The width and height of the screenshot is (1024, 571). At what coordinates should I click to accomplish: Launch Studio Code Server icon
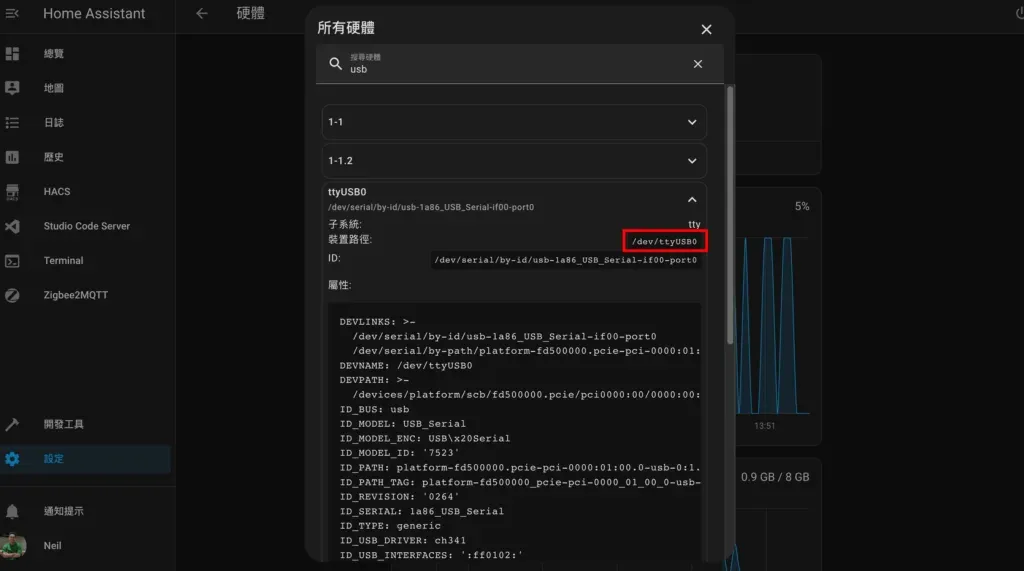(x=13, y=226)
